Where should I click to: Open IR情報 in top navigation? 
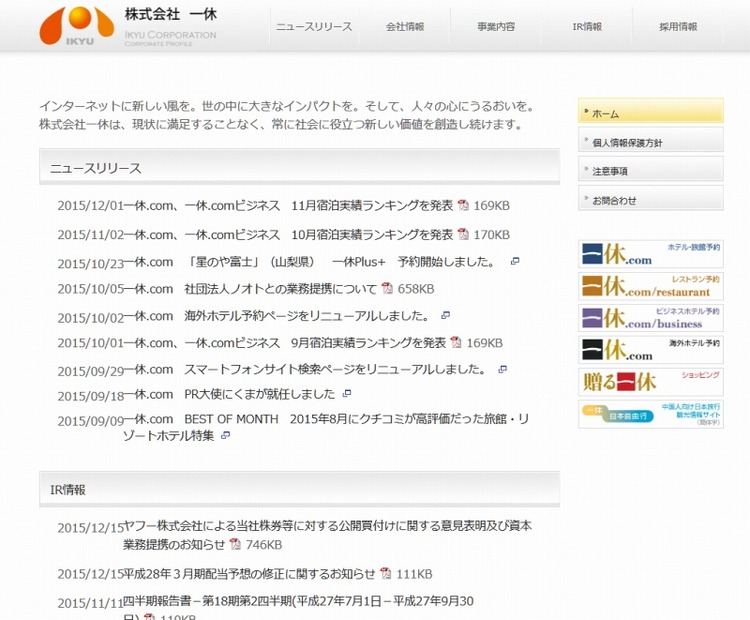pyautogui.click(x=587, y=27)
